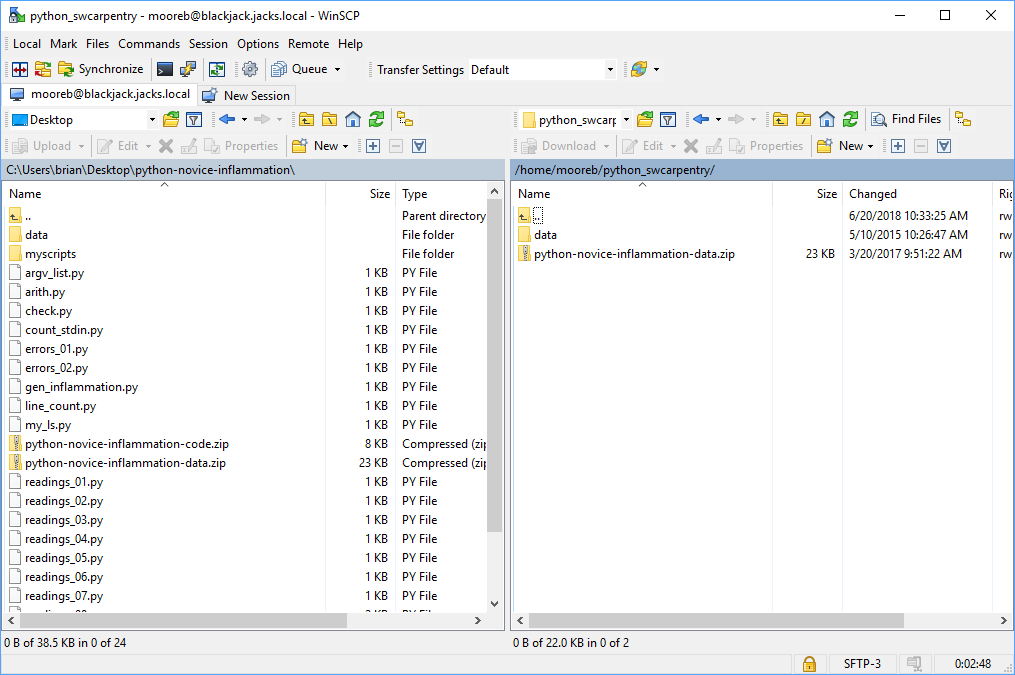
Task: Click the Queue toolbar button
Action: [x=300, y=69]
